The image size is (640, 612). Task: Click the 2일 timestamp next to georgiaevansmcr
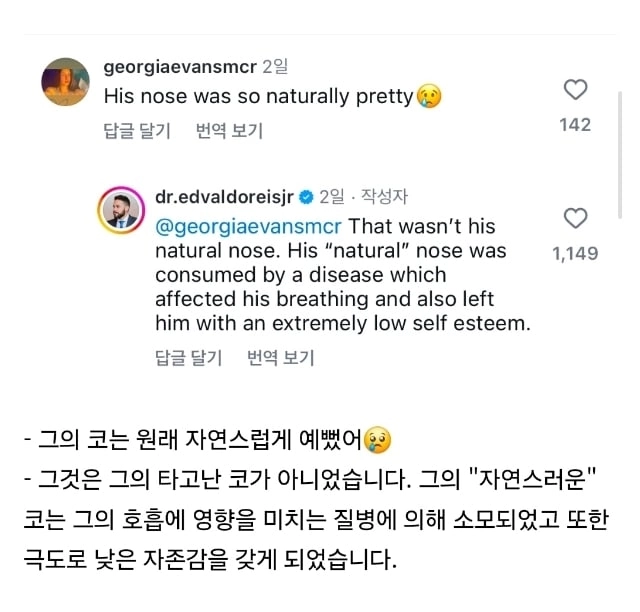pyautogui.click(x=273, y=68)
